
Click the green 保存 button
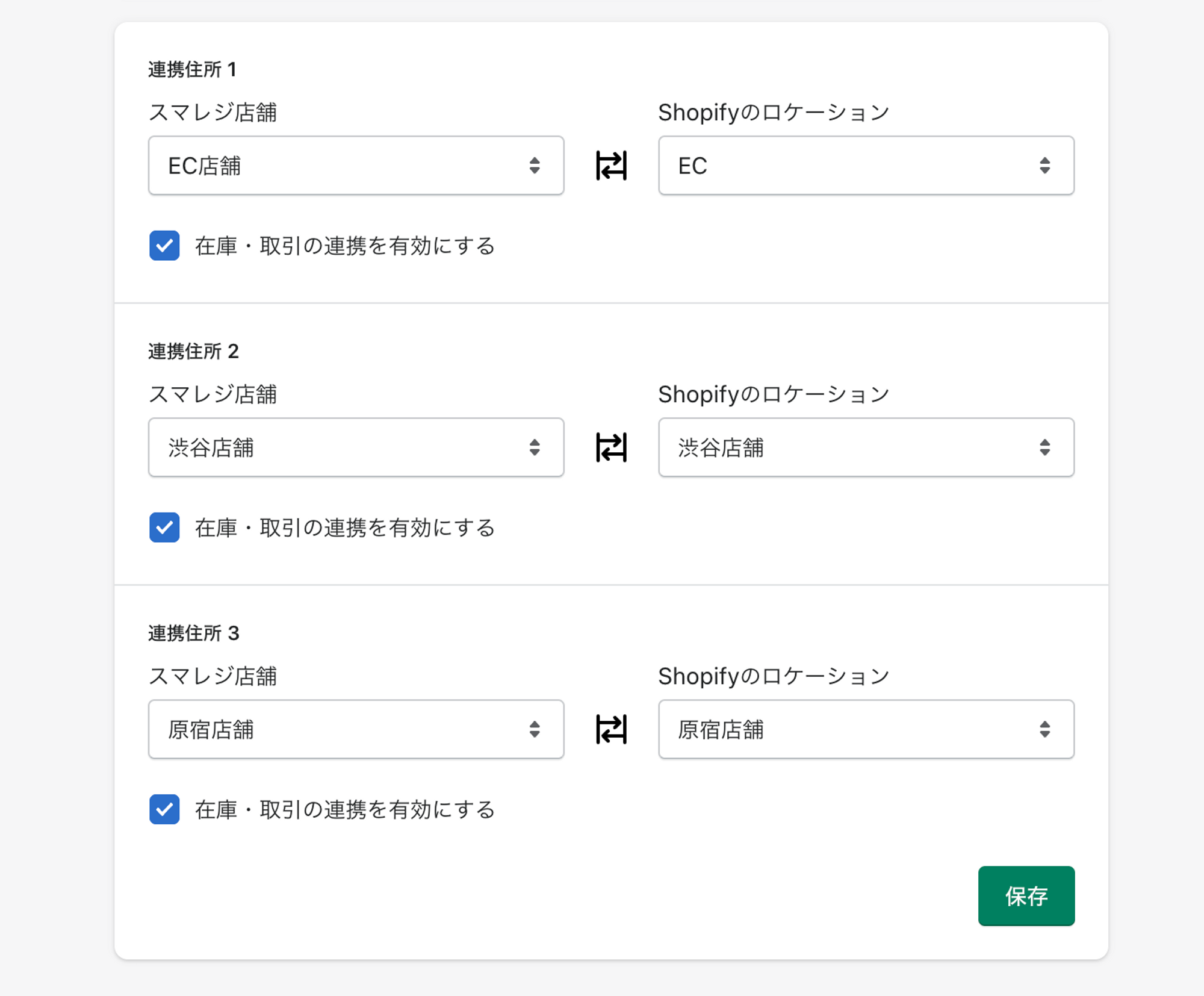click(x=1026, y=896)
